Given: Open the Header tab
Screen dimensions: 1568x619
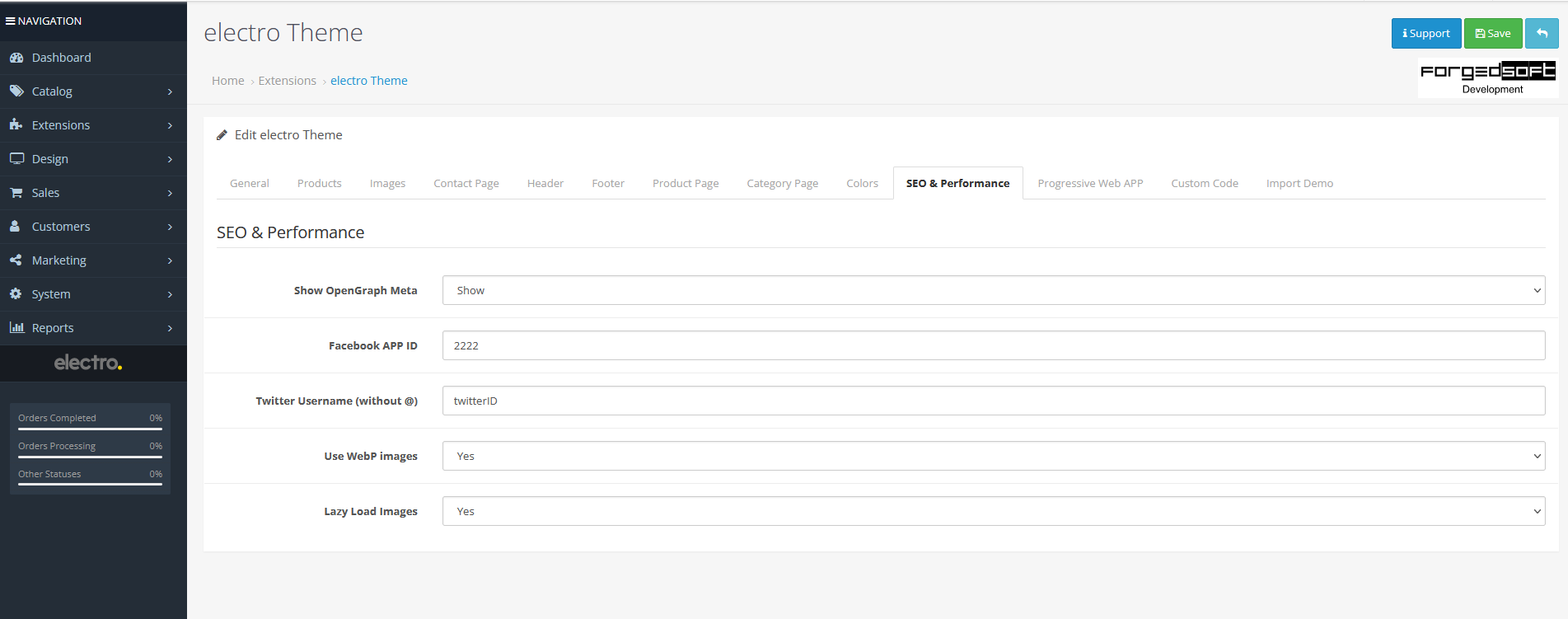Looking at the screenshot, I should point(545,183).
